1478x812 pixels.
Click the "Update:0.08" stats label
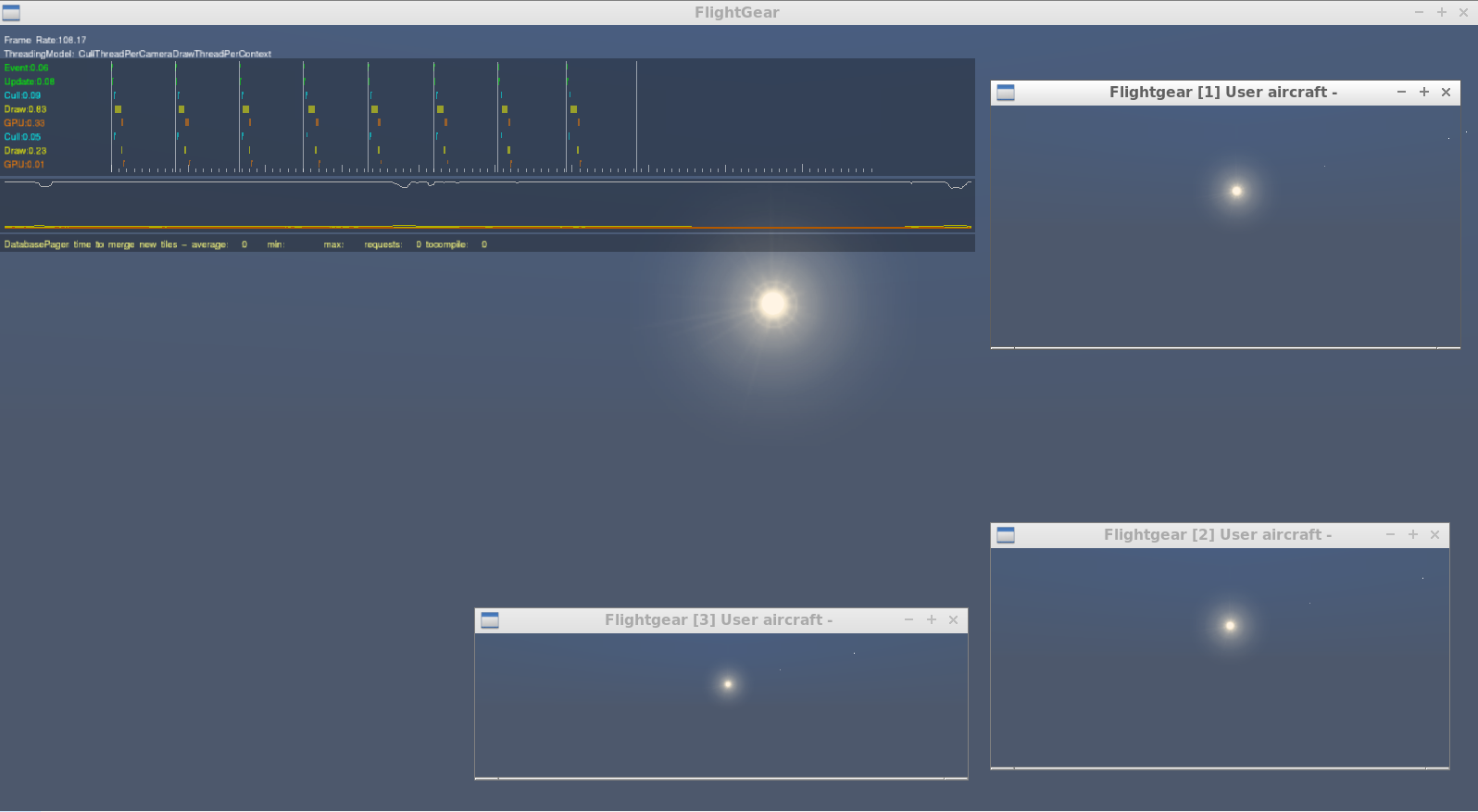30,81
